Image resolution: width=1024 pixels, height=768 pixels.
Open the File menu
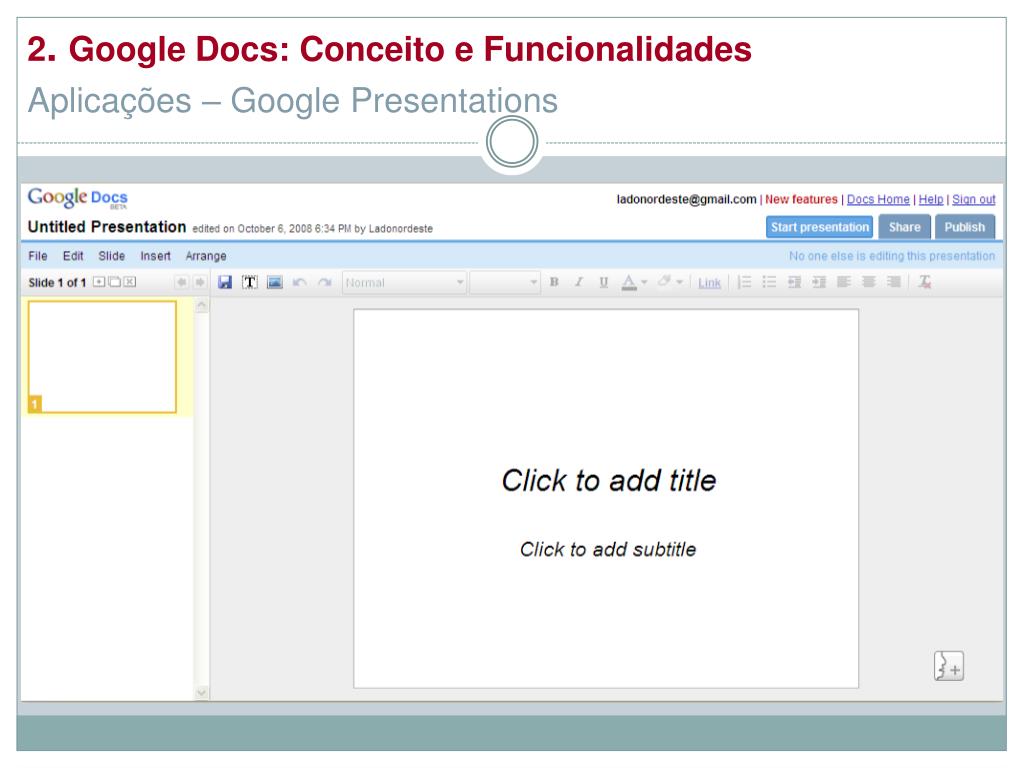[38, 256]
